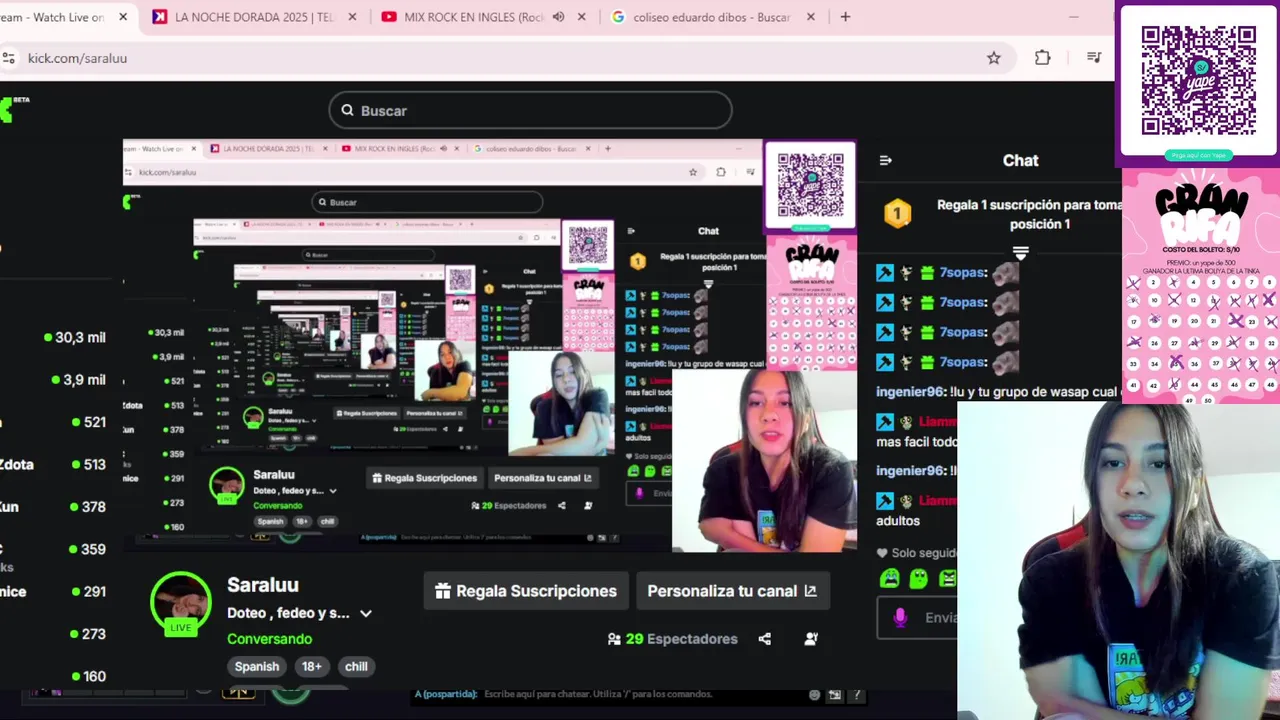Mute the MIX ROCK EN INGLES tab audio

tap(558, 17)
